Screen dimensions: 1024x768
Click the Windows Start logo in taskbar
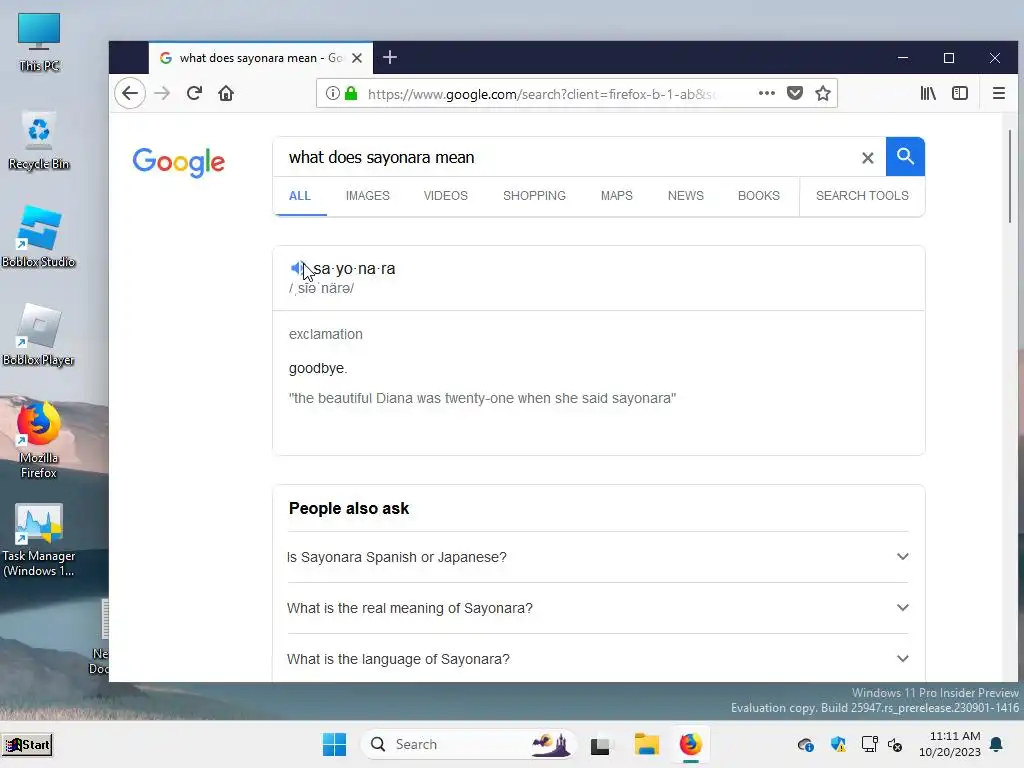334,744
